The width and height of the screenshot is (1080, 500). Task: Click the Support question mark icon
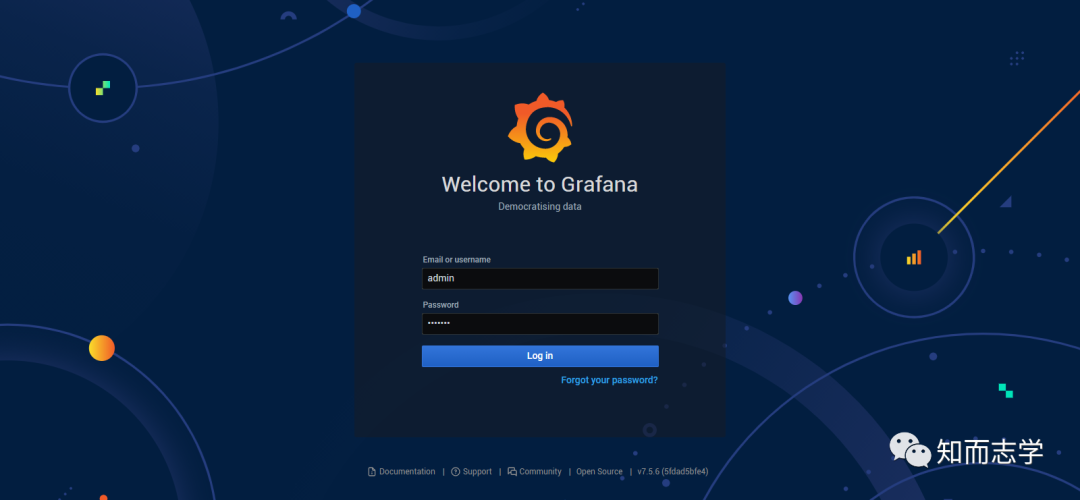coord(455,472)
